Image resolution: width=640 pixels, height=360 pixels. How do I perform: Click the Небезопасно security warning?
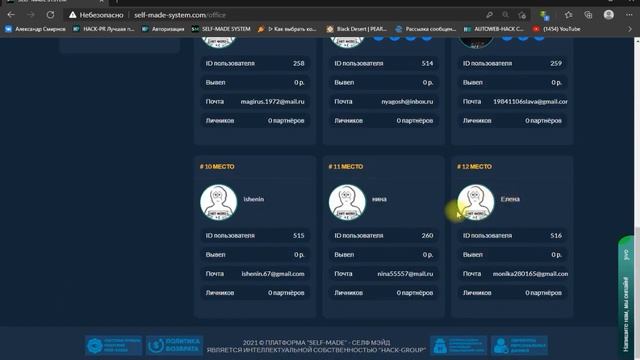[96, 15]
